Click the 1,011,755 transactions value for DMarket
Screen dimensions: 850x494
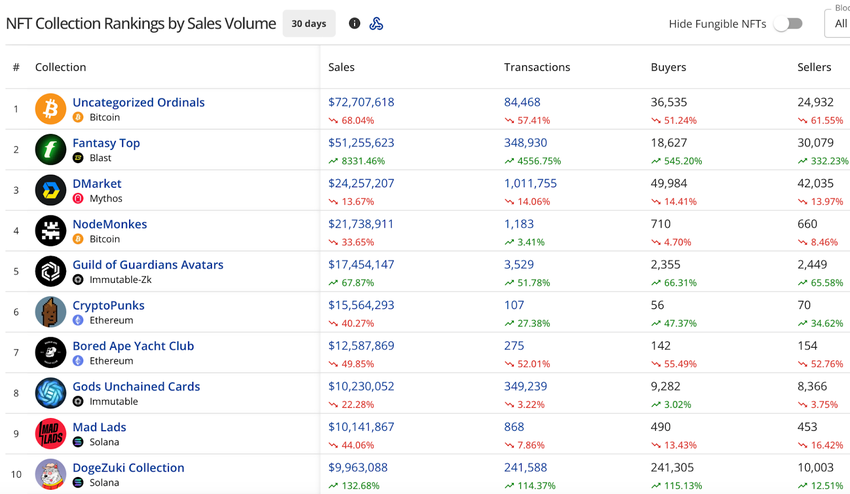point(530,183)
